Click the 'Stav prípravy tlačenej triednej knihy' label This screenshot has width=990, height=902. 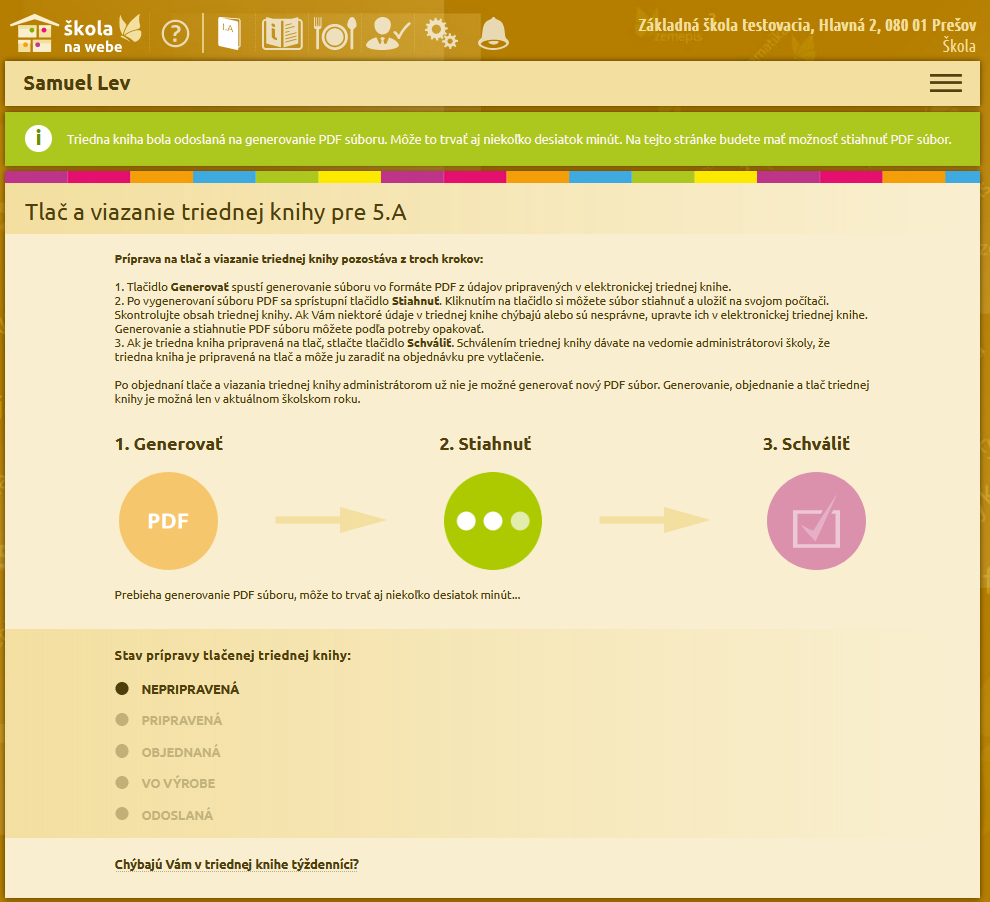(232, 656)
